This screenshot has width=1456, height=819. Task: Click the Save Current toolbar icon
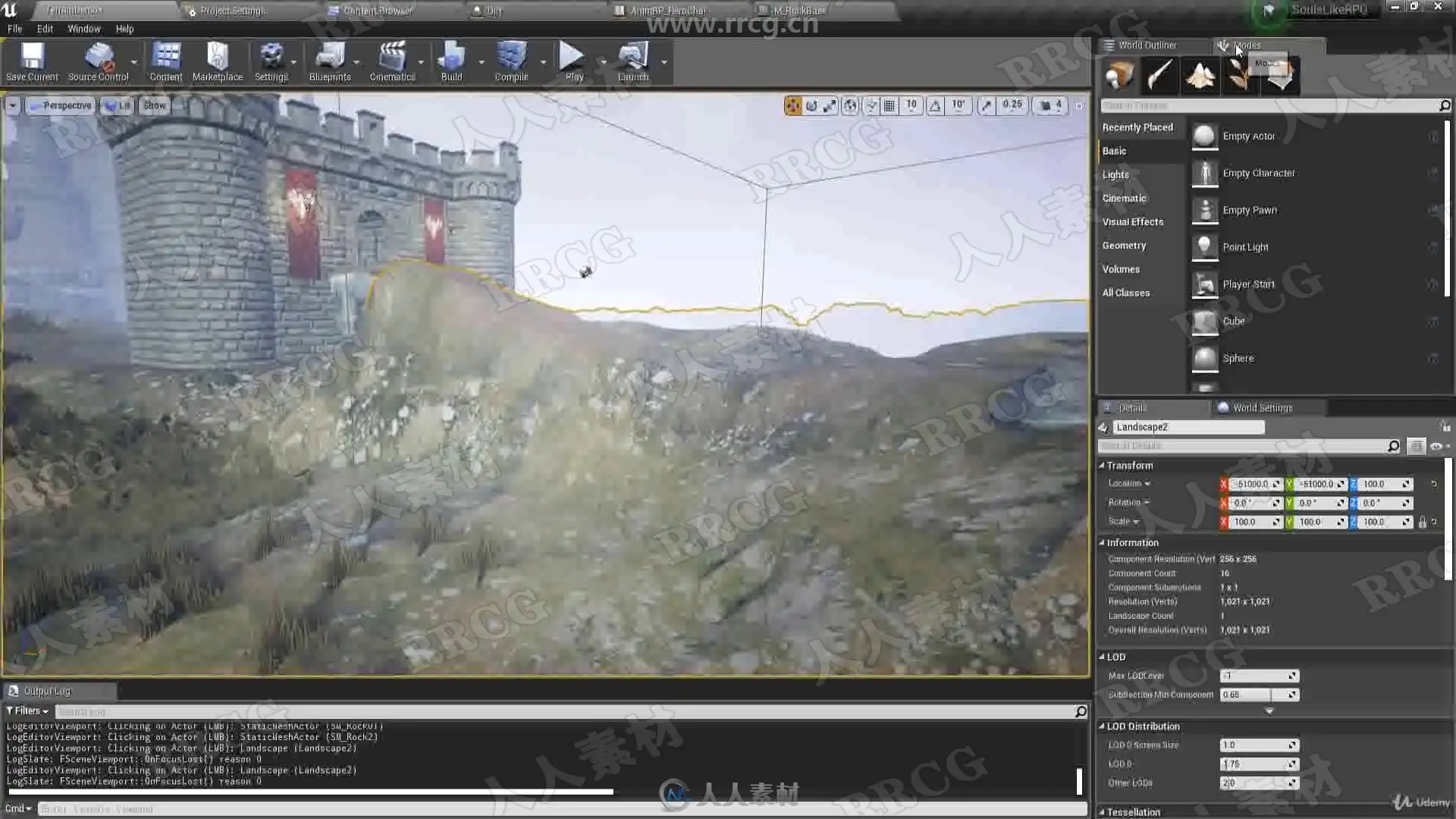tap(32, 61)
